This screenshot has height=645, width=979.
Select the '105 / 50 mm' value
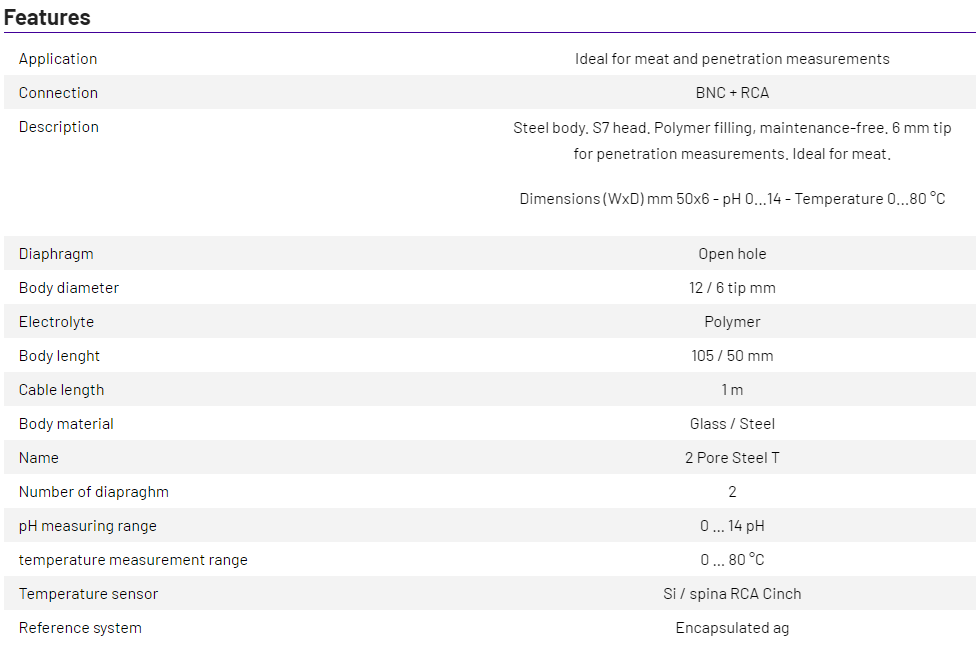[x=732, y=356]
